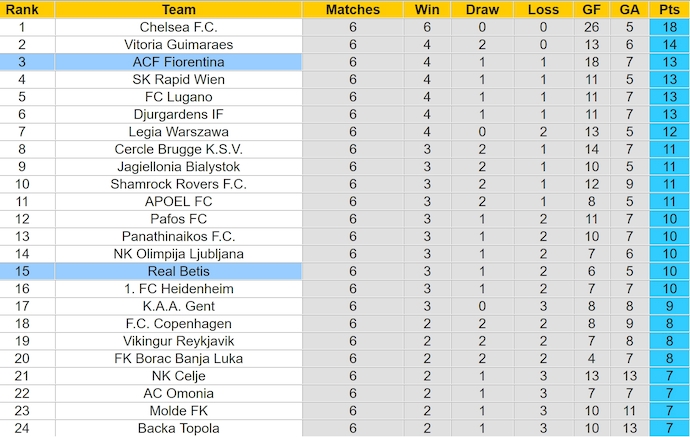This screenshot has height=437, width=690.
Task: Click Chelsea's 18 points cell
Action: tap(668, 27)
